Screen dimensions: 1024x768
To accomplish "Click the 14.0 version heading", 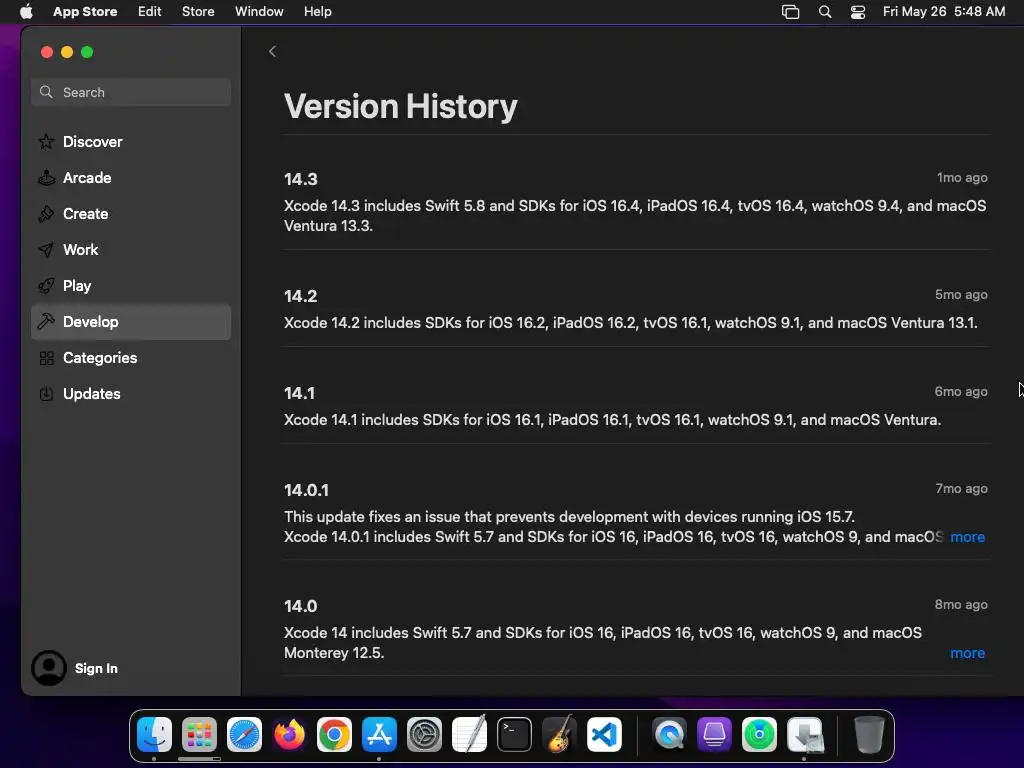I will [300, 606].
